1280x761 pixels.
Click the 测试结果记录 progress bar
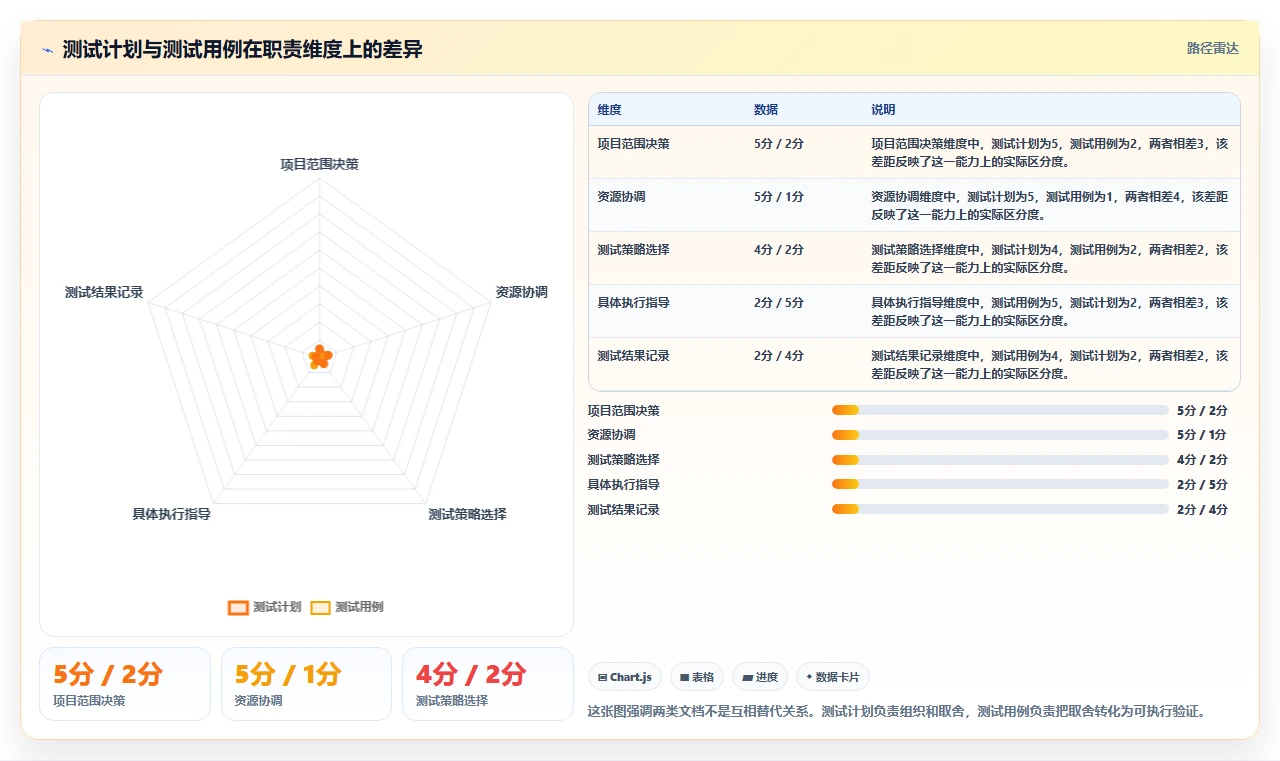1000,509
